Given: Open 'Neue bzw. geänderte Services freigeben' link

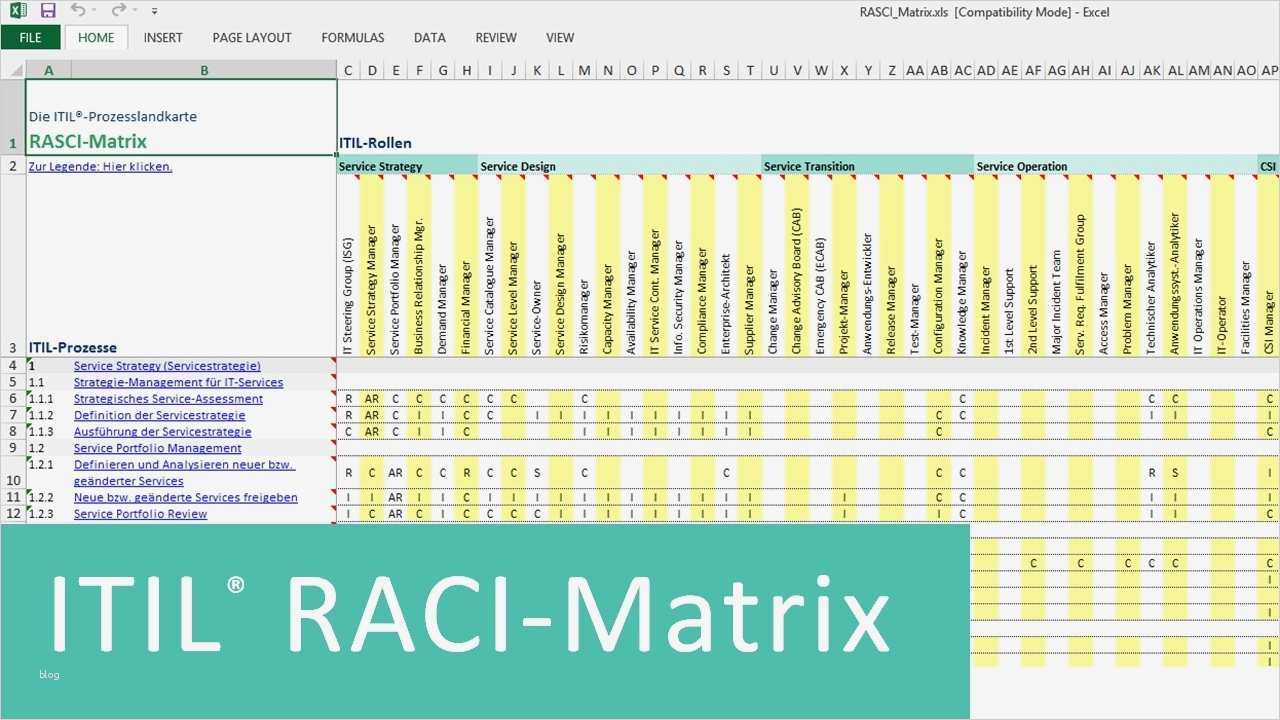Looking at the screenshot, I should [185, 497].
